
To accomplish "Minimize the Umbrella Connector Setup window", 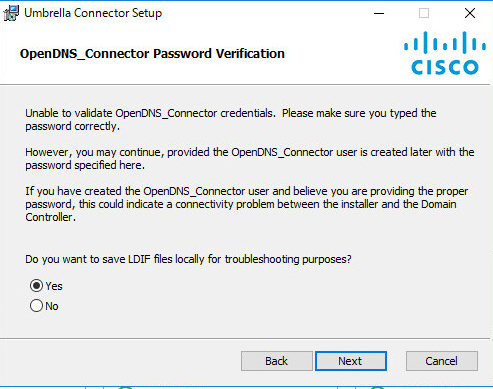I will 379,13.
